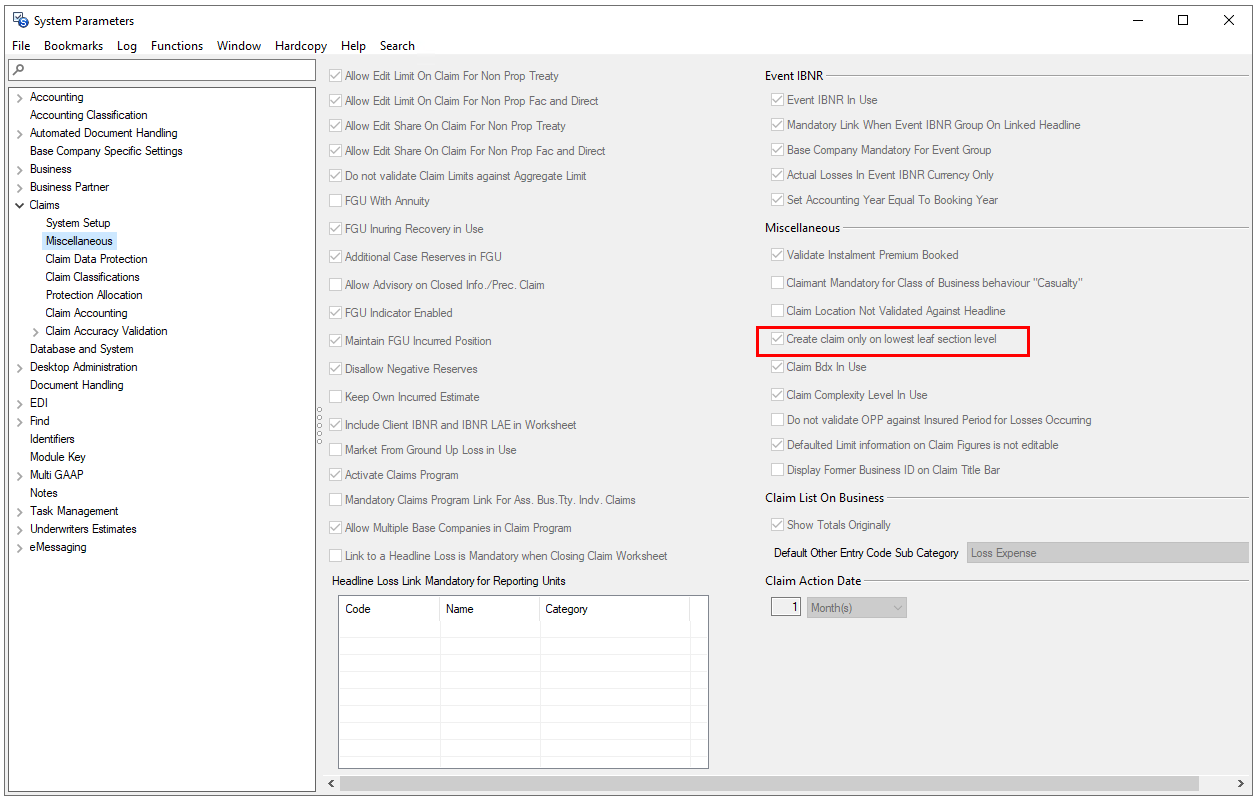Image resolution: width=1259 pixels, height=803 pixels.
Task: Uncheck 'Show Totals Originally'
Action: 777,524
